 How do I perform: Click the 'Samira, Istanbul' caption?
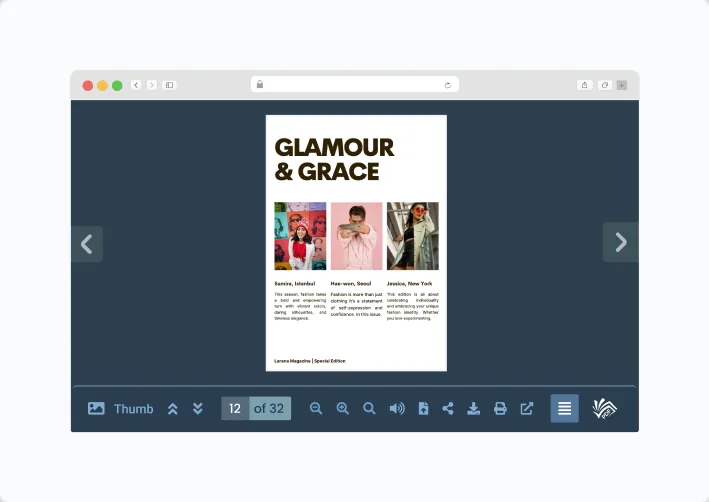[x=295, y=284]
